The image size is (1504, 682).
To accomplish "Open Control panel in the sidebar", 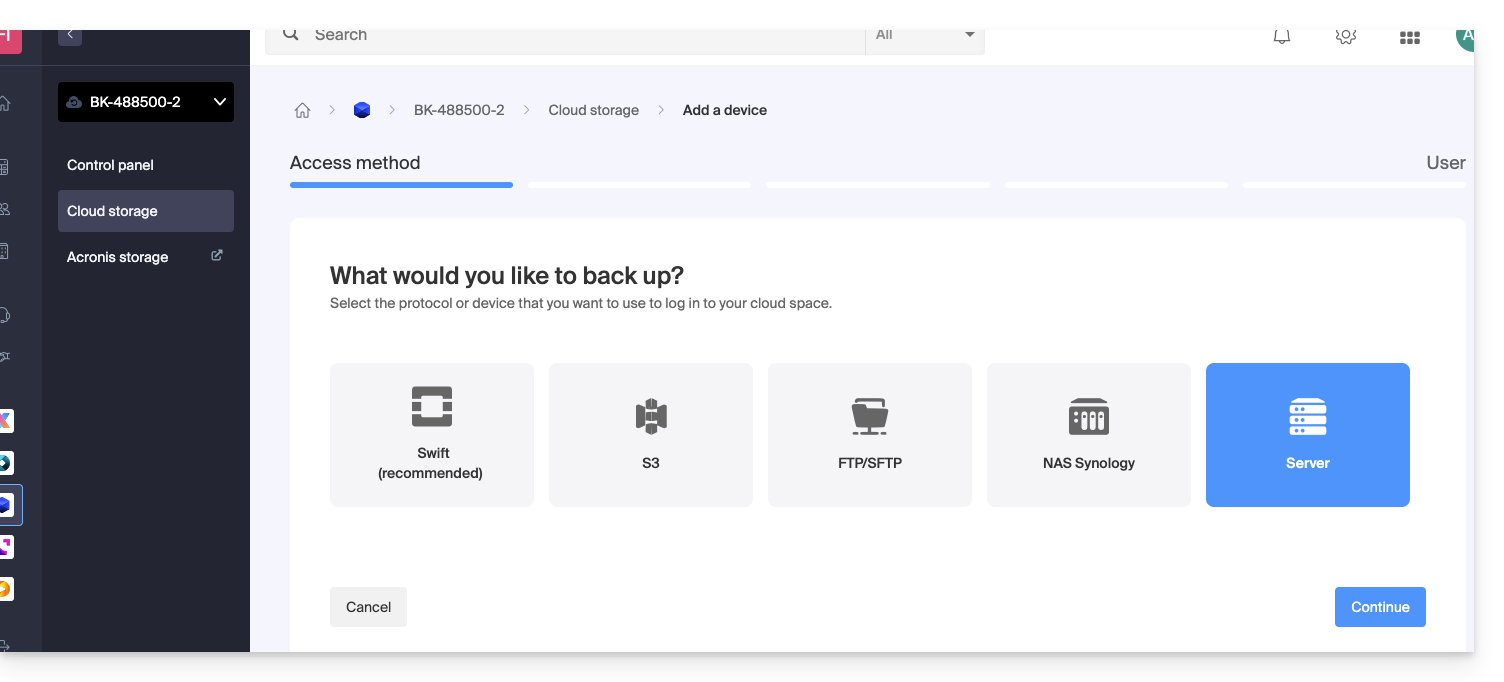I will point(110,165).
